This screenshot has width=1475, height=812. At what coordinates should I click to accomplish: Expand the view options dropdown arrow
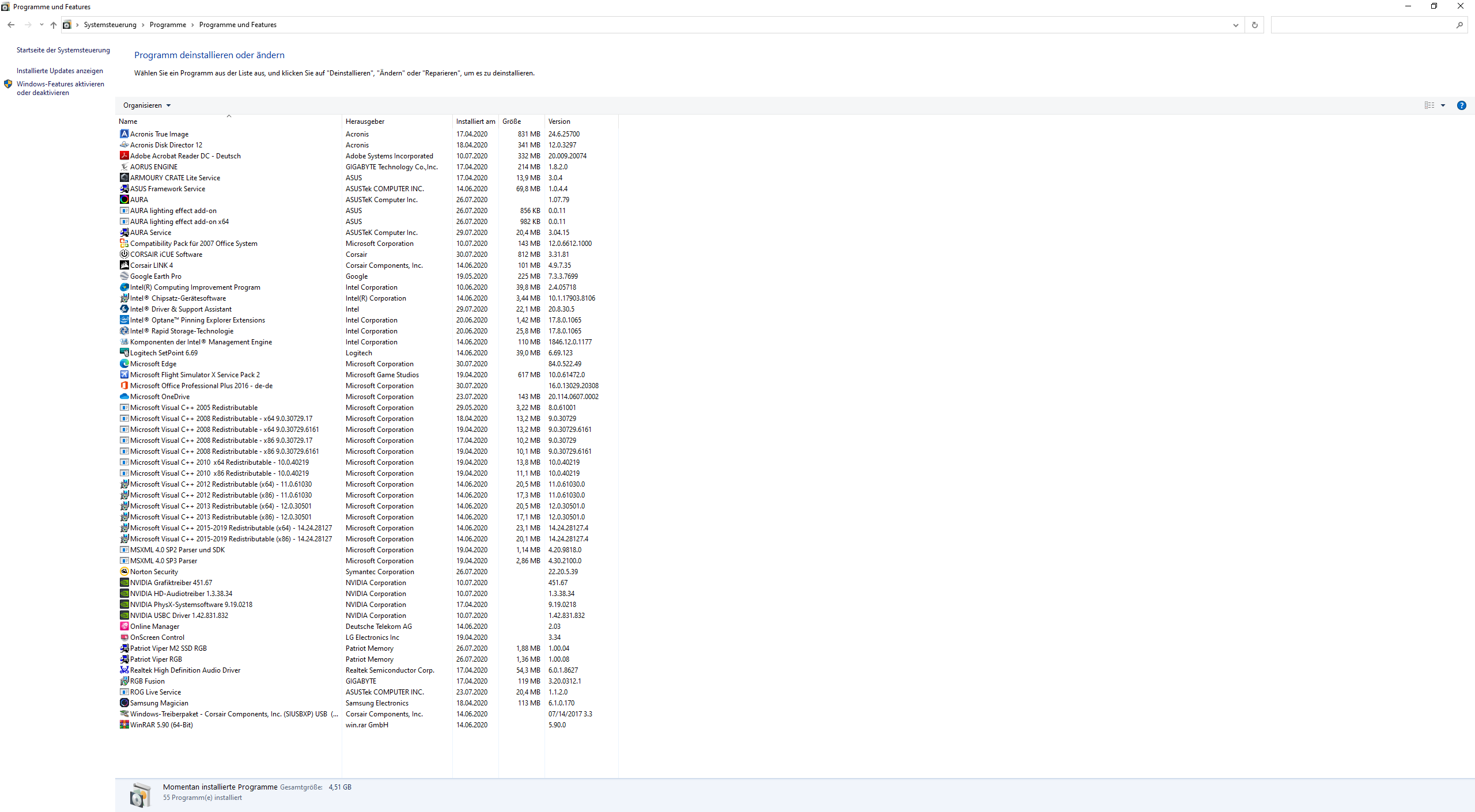click(x=1443, y=105)
